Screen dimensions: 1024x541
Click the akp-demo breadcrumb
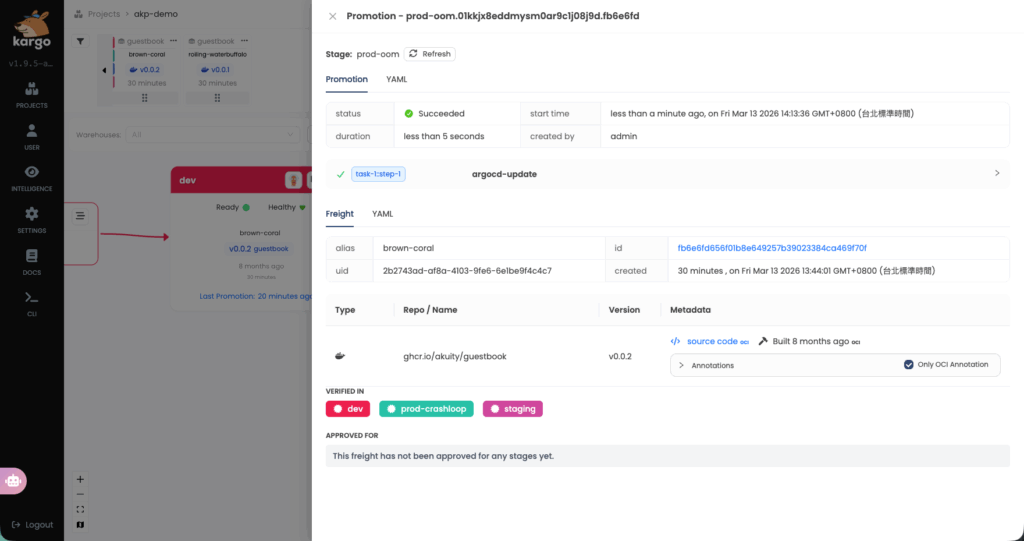click(x=155, y=14)
